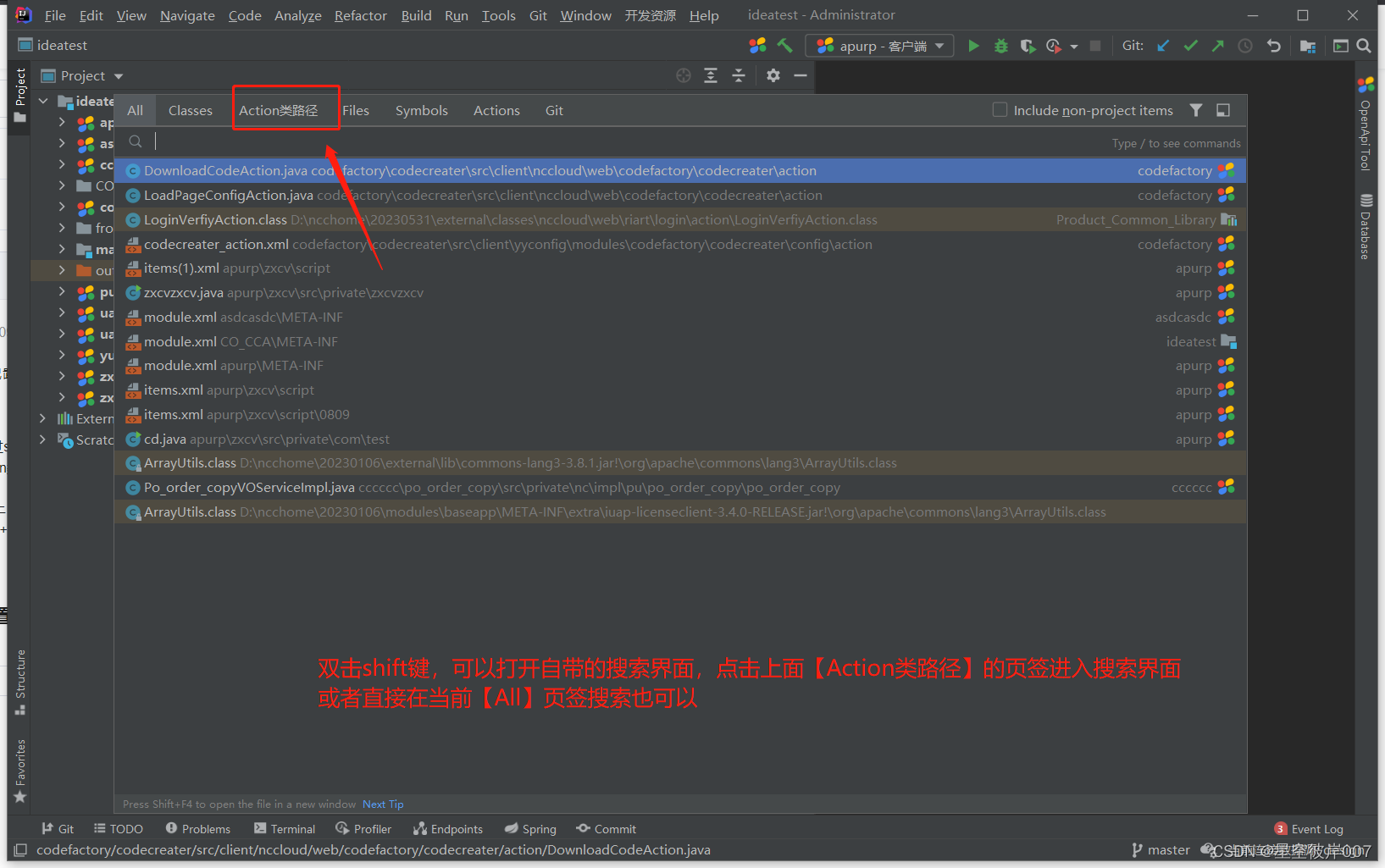Open the OpenApi Tool side panel
The image size is (1385, 868).
pos(1366,125)
